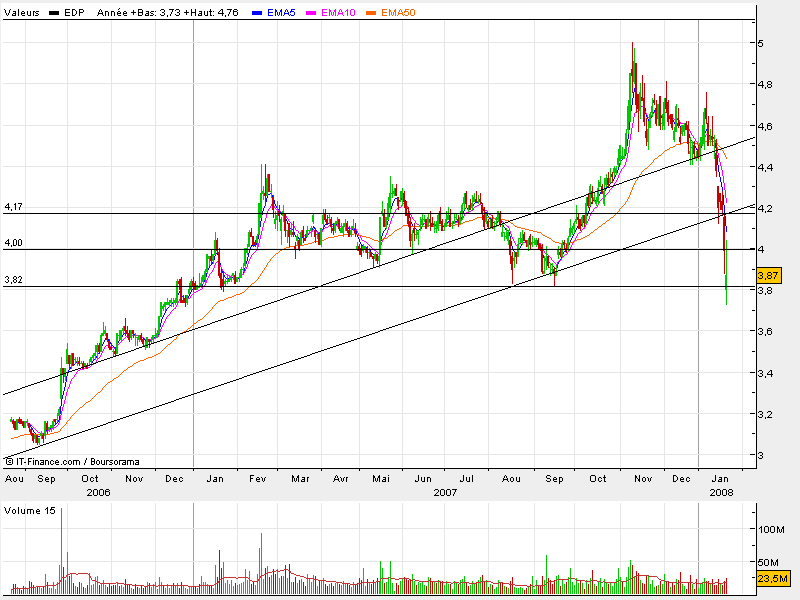Click the yellow 3,87 current price tag
The width and height of the screenshot is (800, 600).
coord(768,276)
